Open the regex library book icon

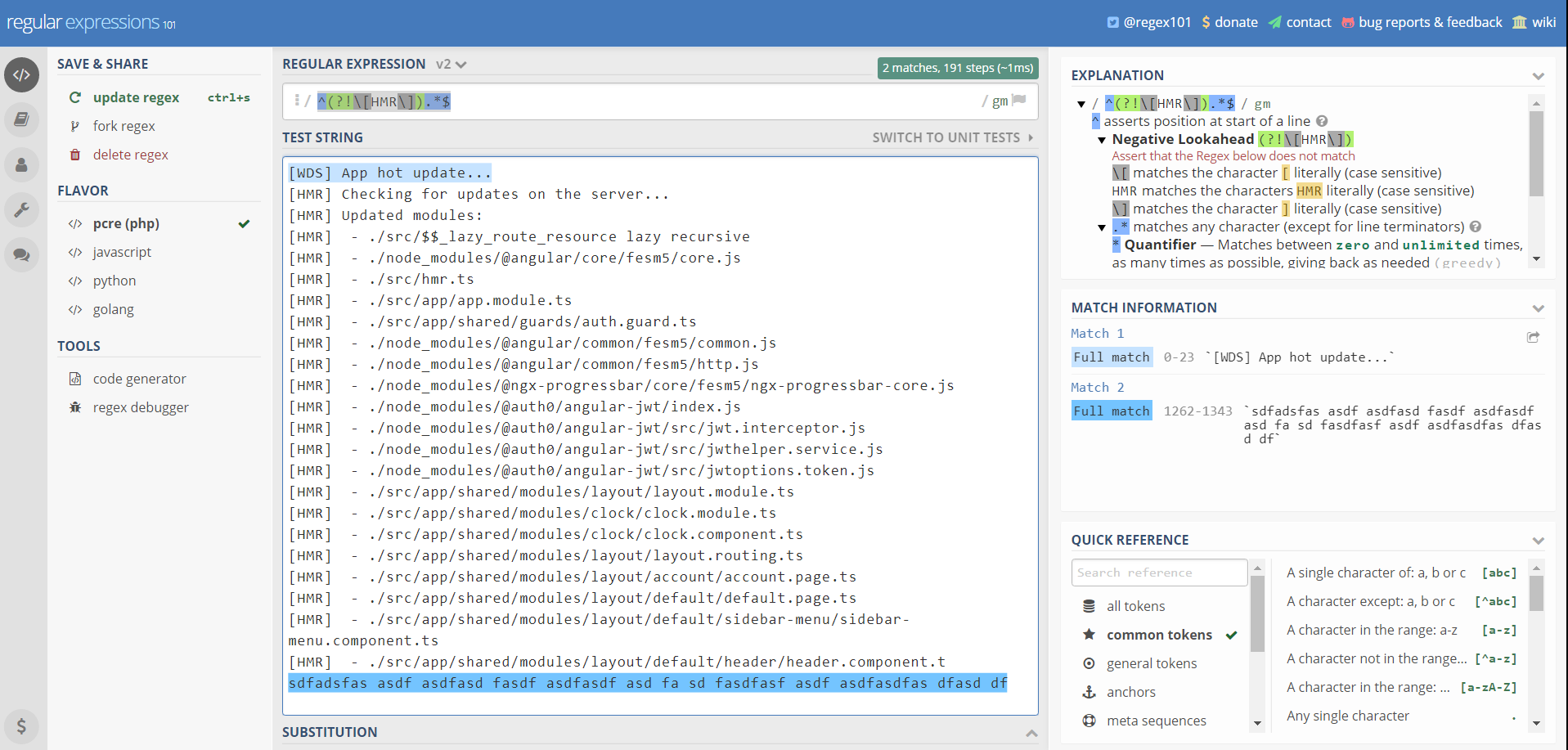22,119
